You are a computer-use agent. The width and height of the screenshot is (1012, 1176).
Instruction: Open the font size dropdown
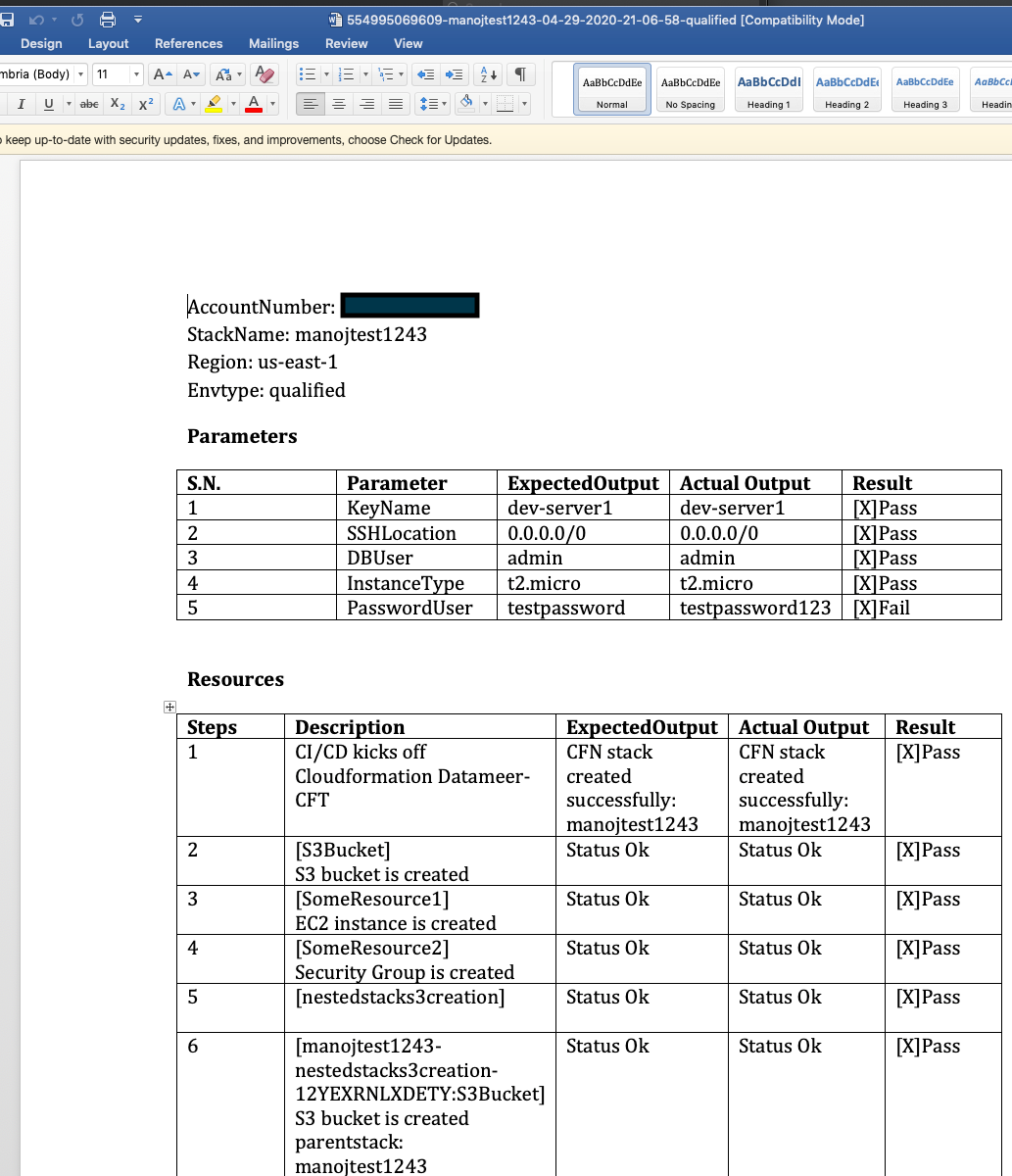pyautogui.click(x=136, y=74)
